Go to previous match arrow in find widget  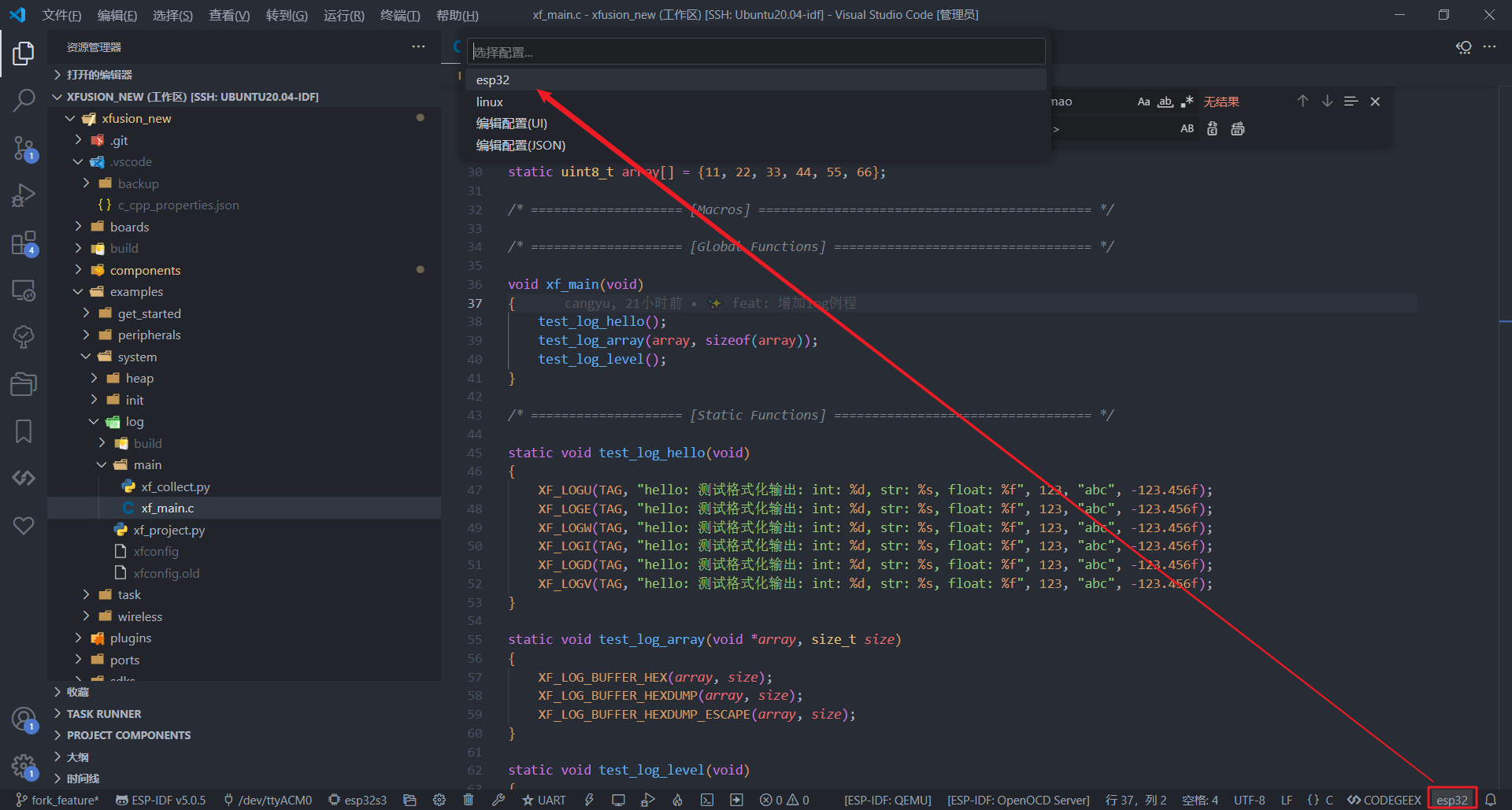tap(1303, 101)
